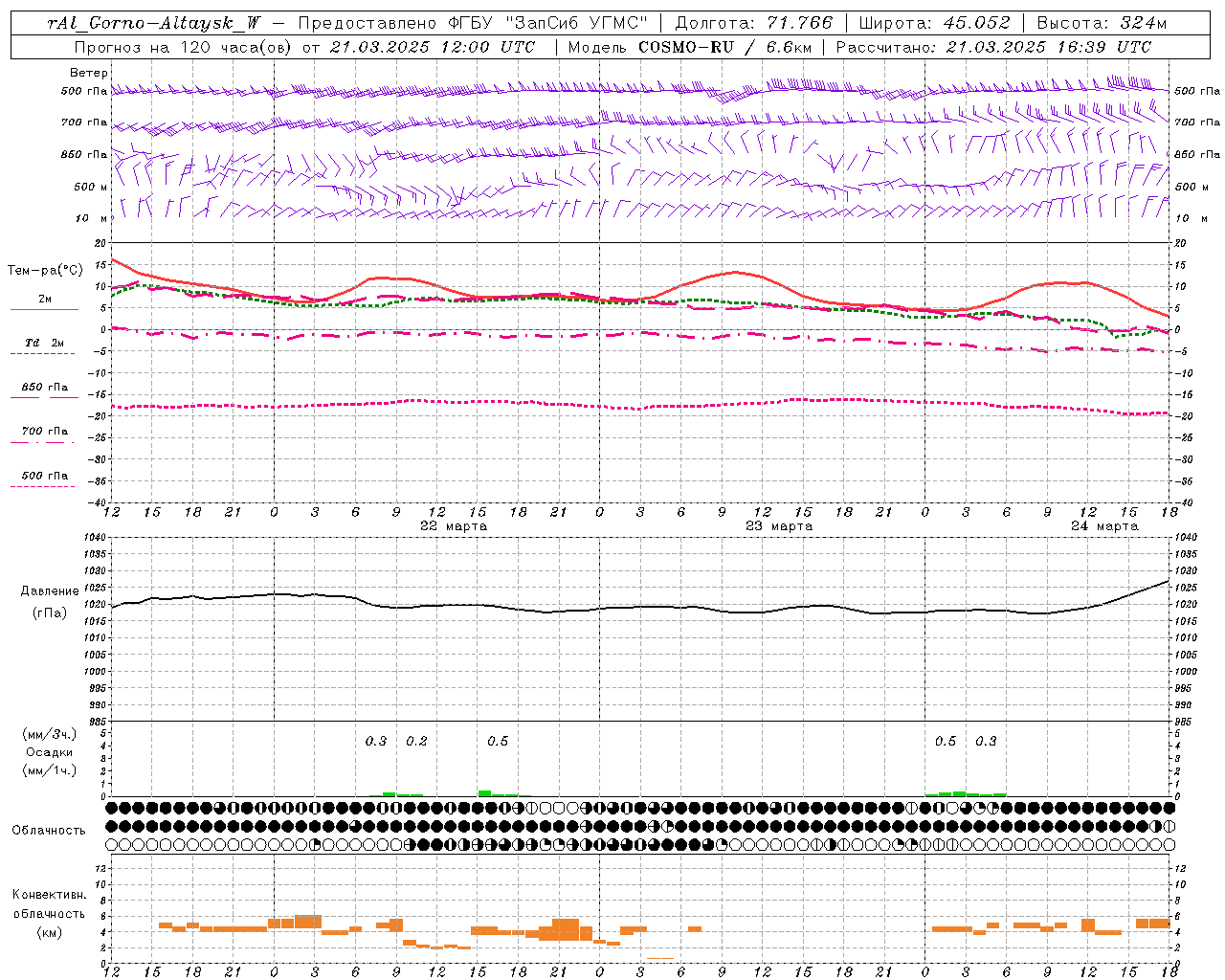Click the Td 2м legend label

44,342
